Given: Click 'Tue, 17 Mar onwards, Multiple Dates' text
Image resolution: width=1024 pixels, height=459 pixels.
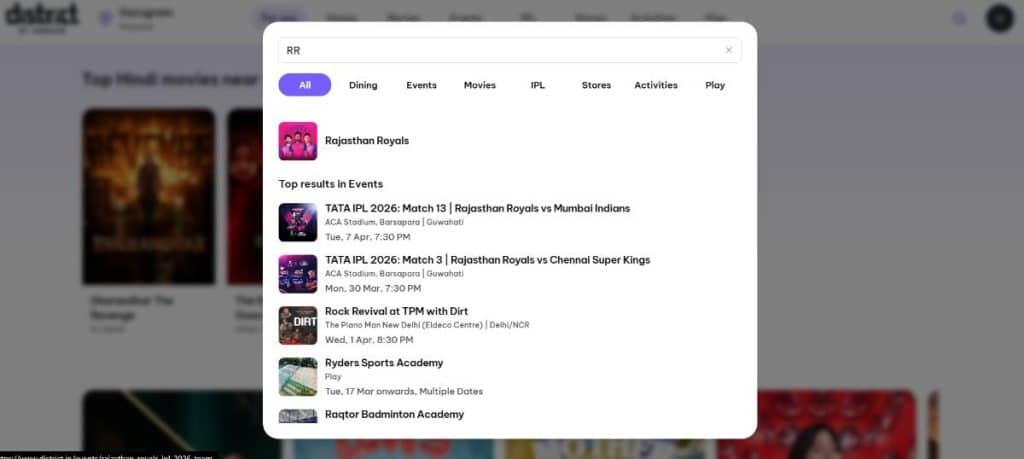Looking at the screenshot, I should point(404,392).
